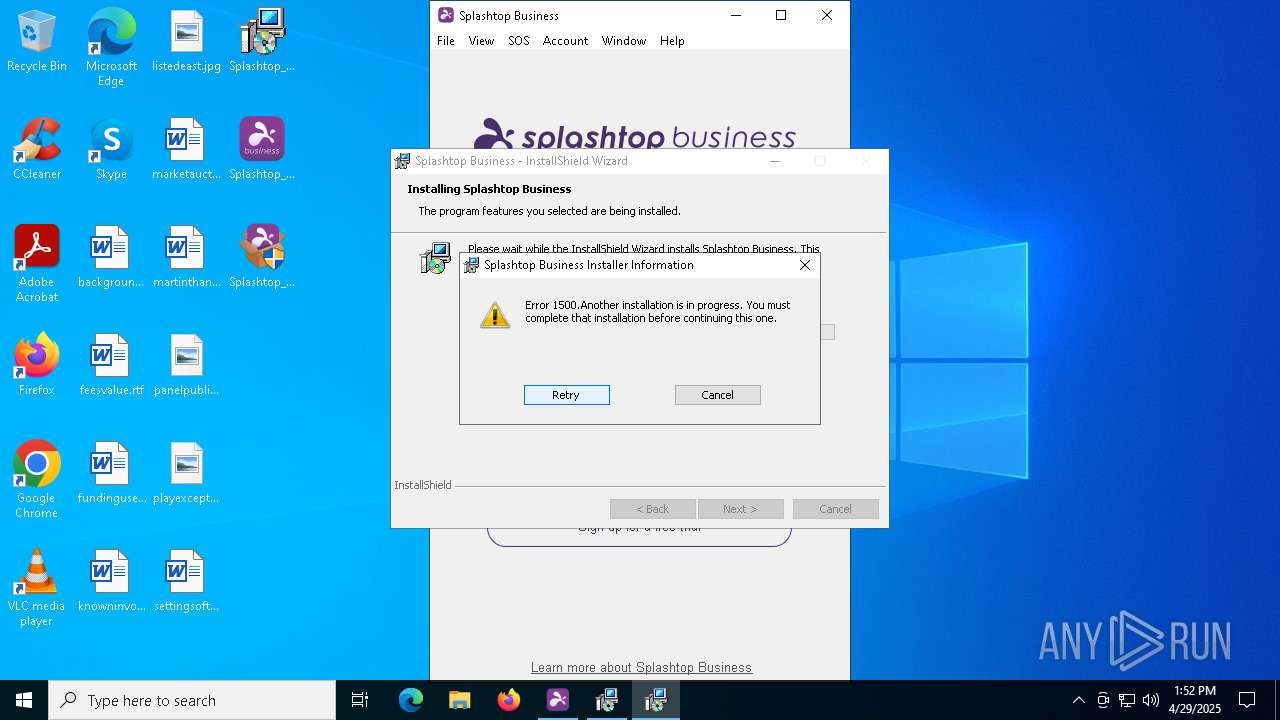Open File menu in Splashtop Business

point(446,41)
